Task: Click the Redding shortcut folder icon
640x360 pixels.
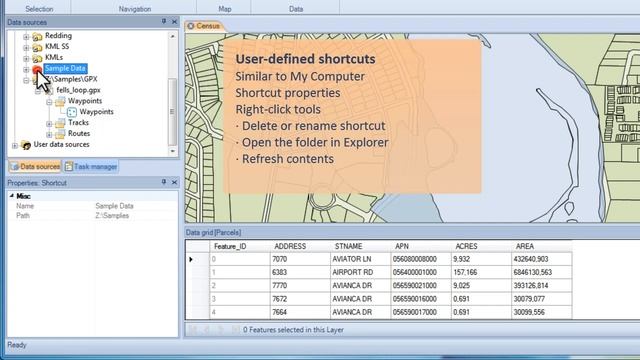Action: point(37,37)
